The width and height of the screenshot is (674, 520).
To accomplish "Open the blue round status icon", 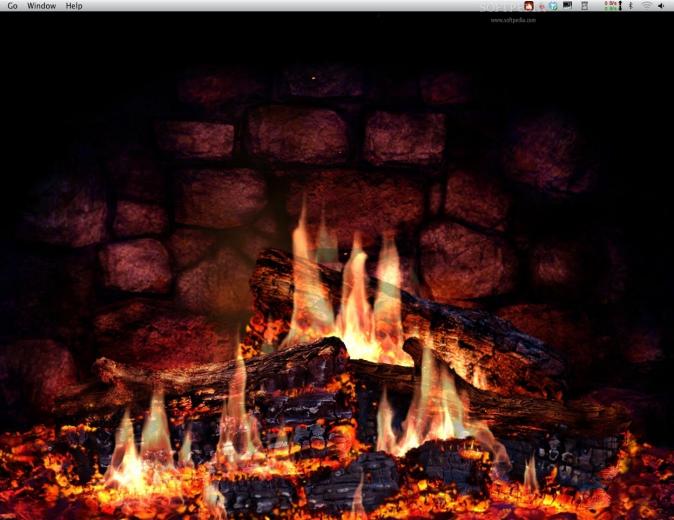I will [553, 6].
